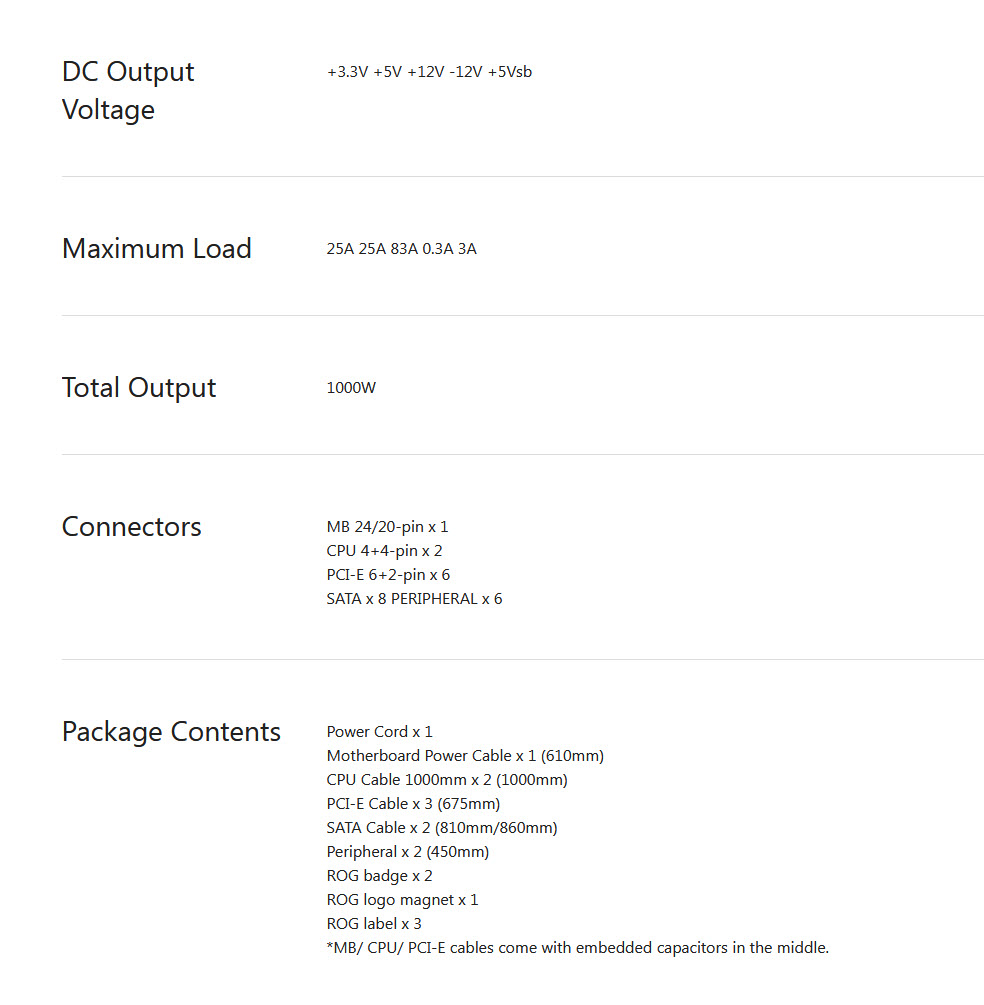Click the CPU Cable 1000mm entry
Viewport: 984px width, 1005px height.
(446, 780)
